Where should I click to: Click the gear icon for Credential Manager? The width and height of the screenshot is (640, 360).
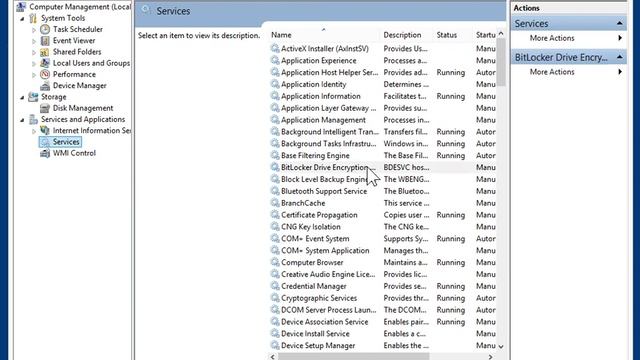click(275, 286)
